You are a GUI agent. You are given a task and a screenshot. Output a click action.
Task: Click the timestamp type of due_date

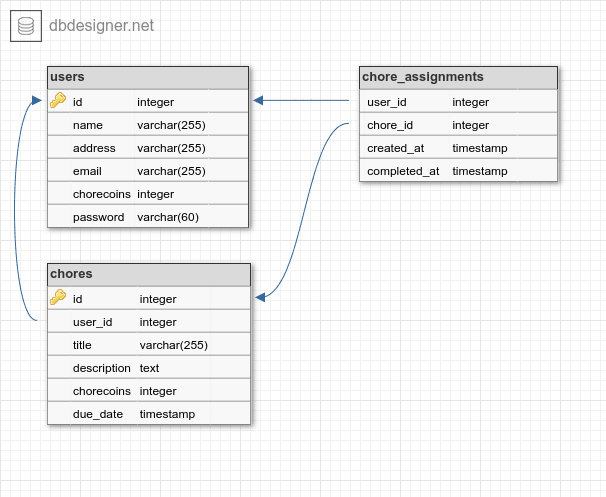coord(167,414)
